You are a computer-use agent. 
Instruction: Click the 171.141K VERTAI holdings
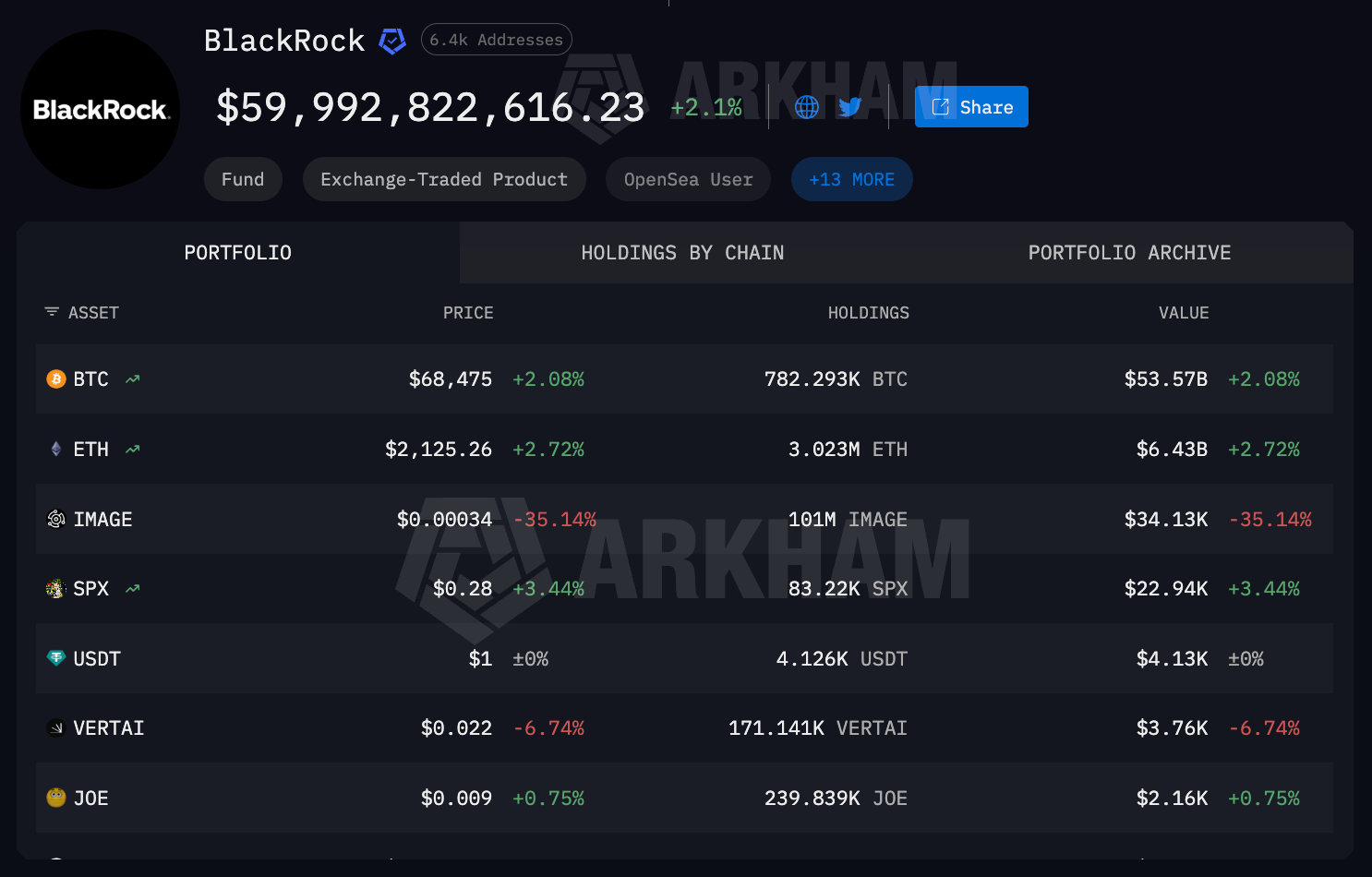pos(818,728)
